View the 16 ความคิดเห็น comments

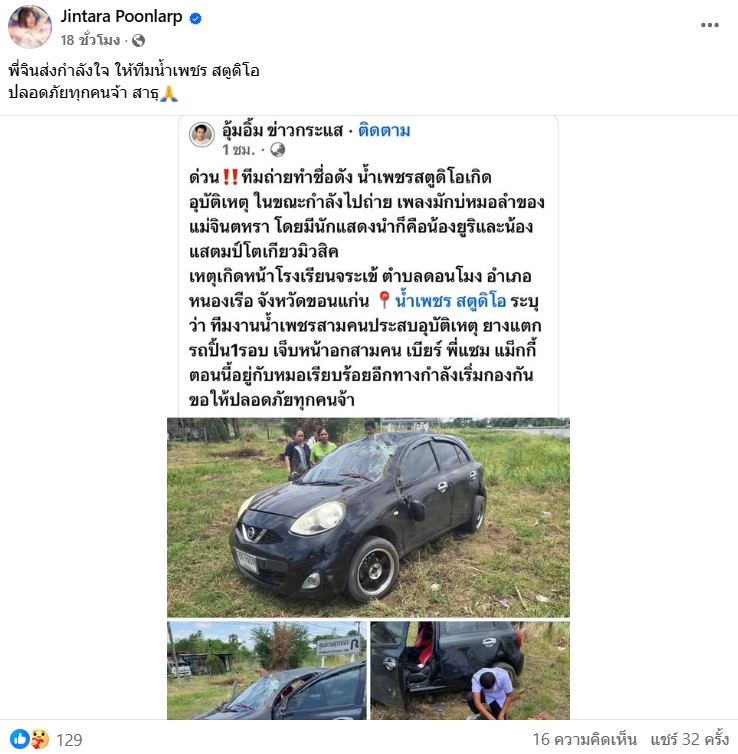[584, 739]
